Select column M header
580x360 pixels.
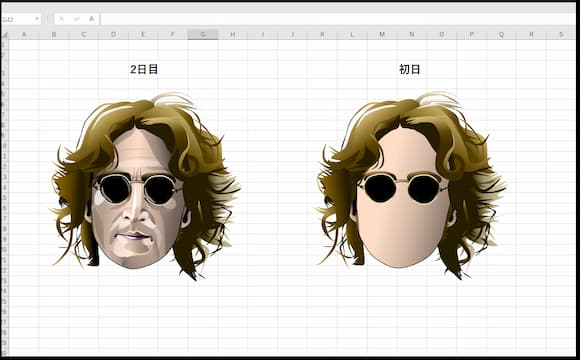coord(382,35)
